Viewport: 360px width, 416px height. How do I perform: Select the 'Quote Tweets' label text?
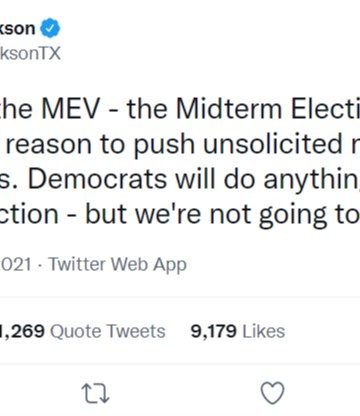pyautogui.click(x=108, y=331)
